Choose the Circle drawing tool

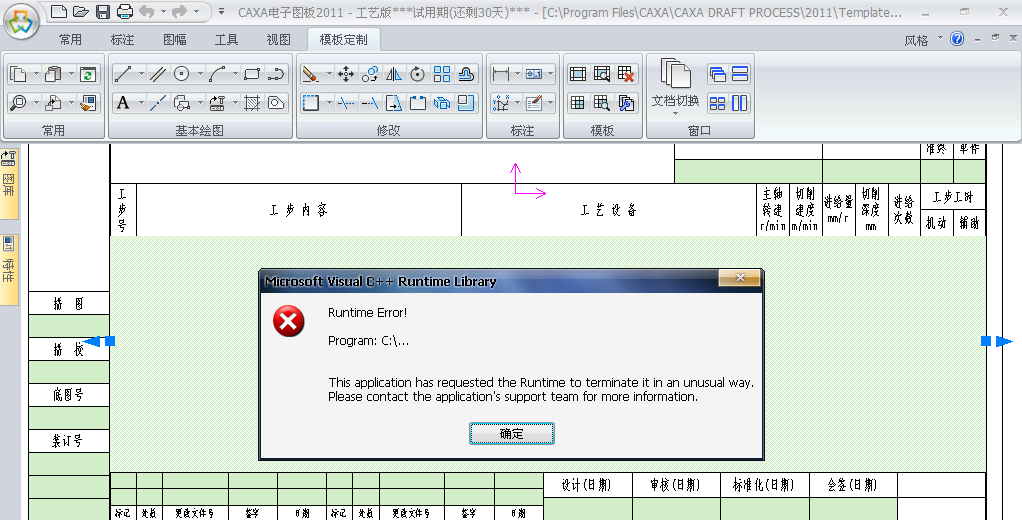[182, 74]
